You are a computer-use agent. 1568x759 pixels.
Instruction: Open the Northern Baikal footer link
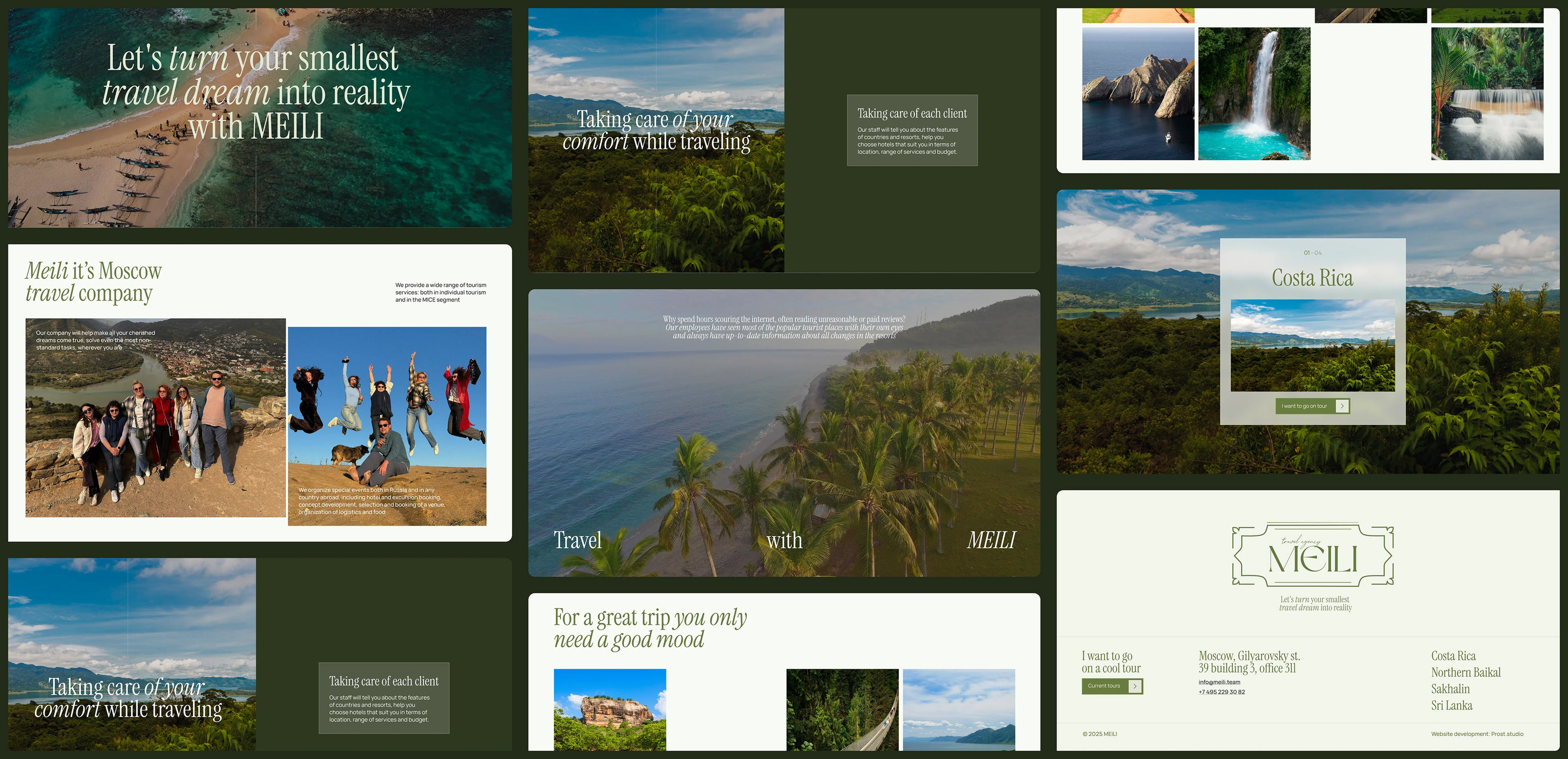click(1466, 673)
